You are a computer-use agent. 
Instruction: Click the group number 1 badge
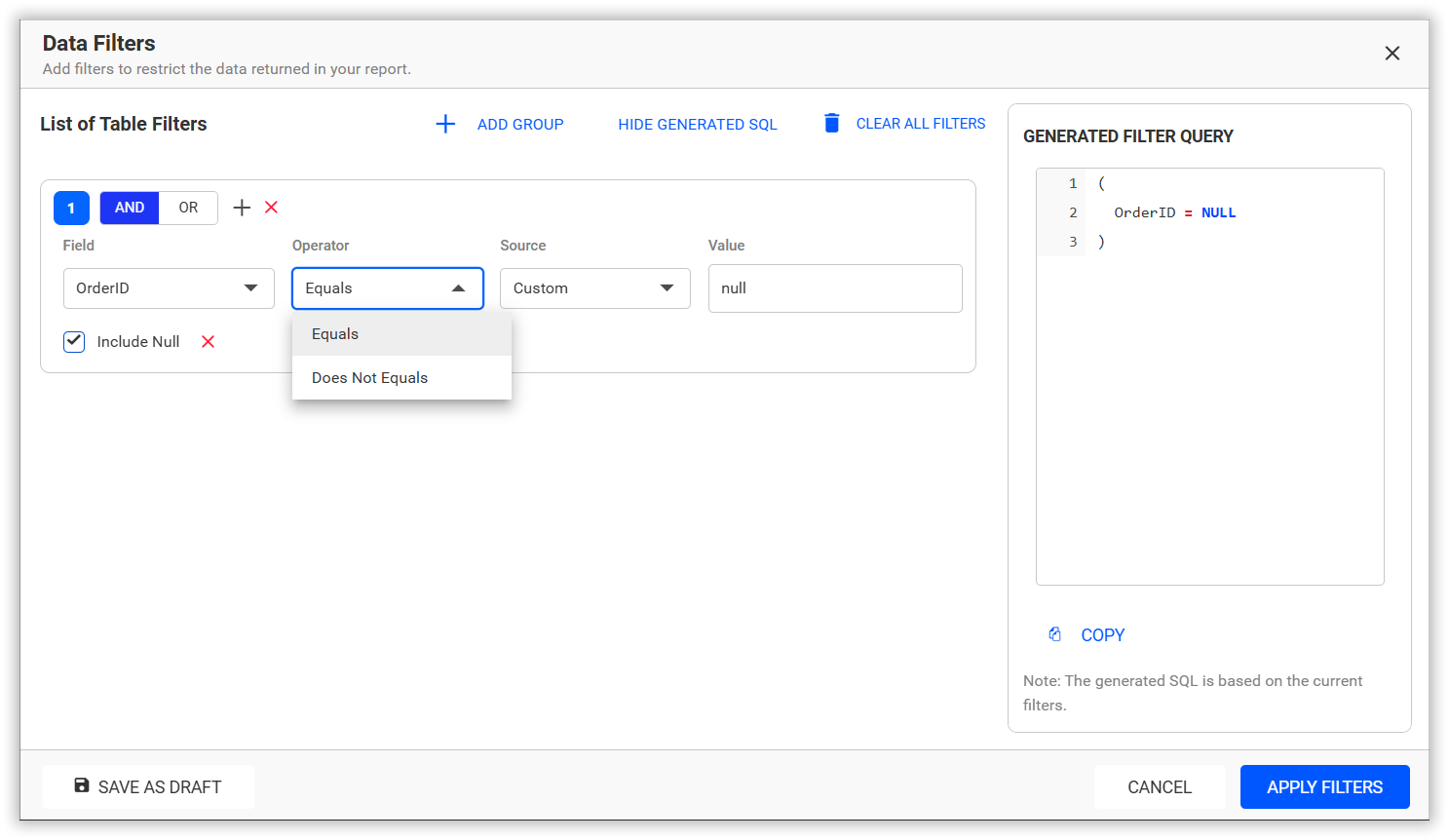pos(71,209)
